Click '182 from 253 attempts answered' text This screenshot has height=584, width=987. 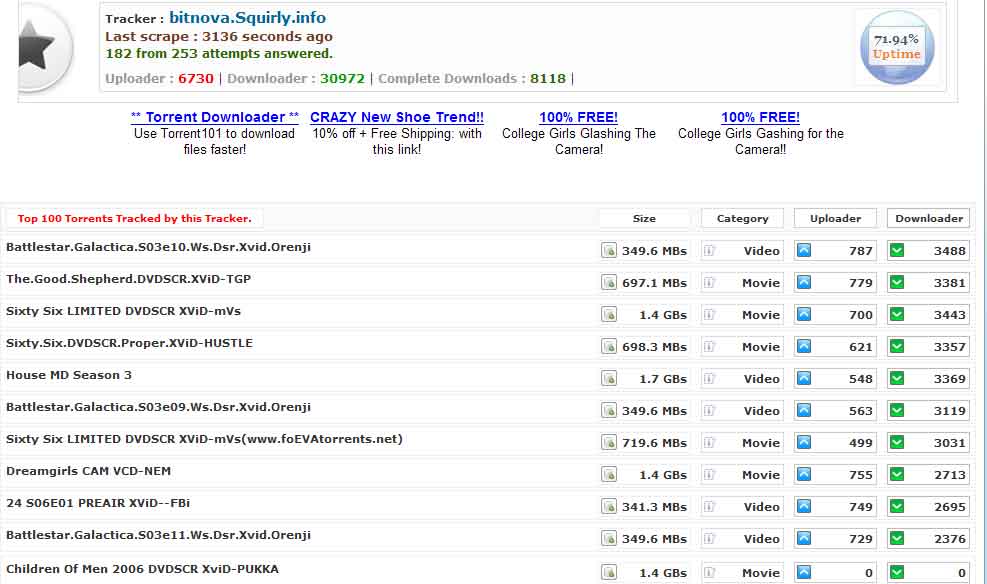point(218,53)
